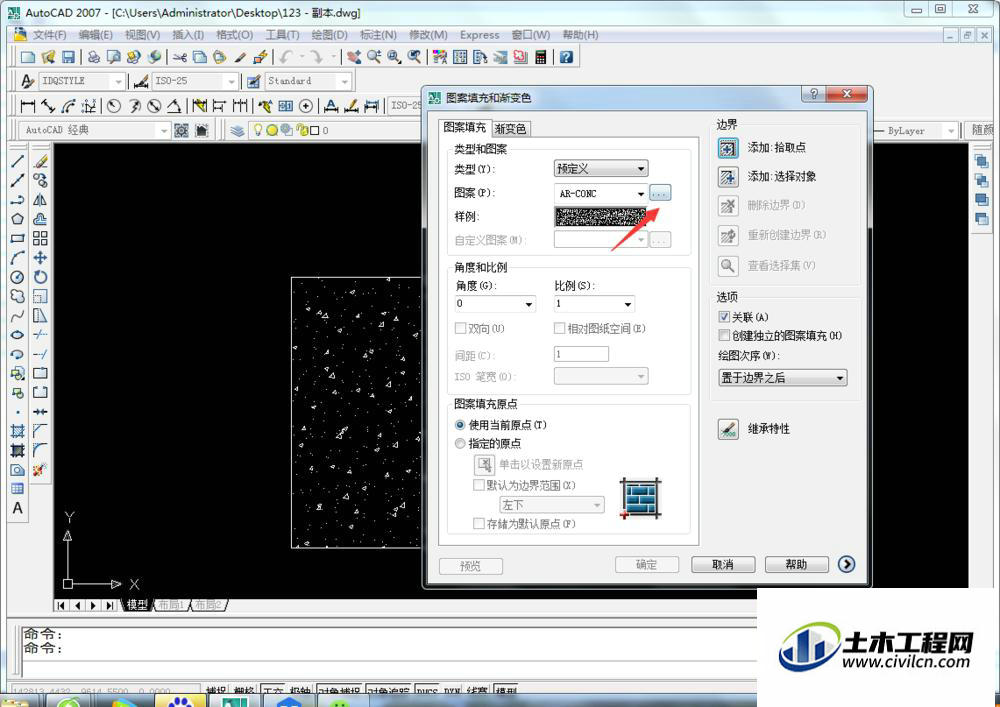Click the Save icon in standard toolbar
Viewport: 1000px width, 707px height.
68,57
